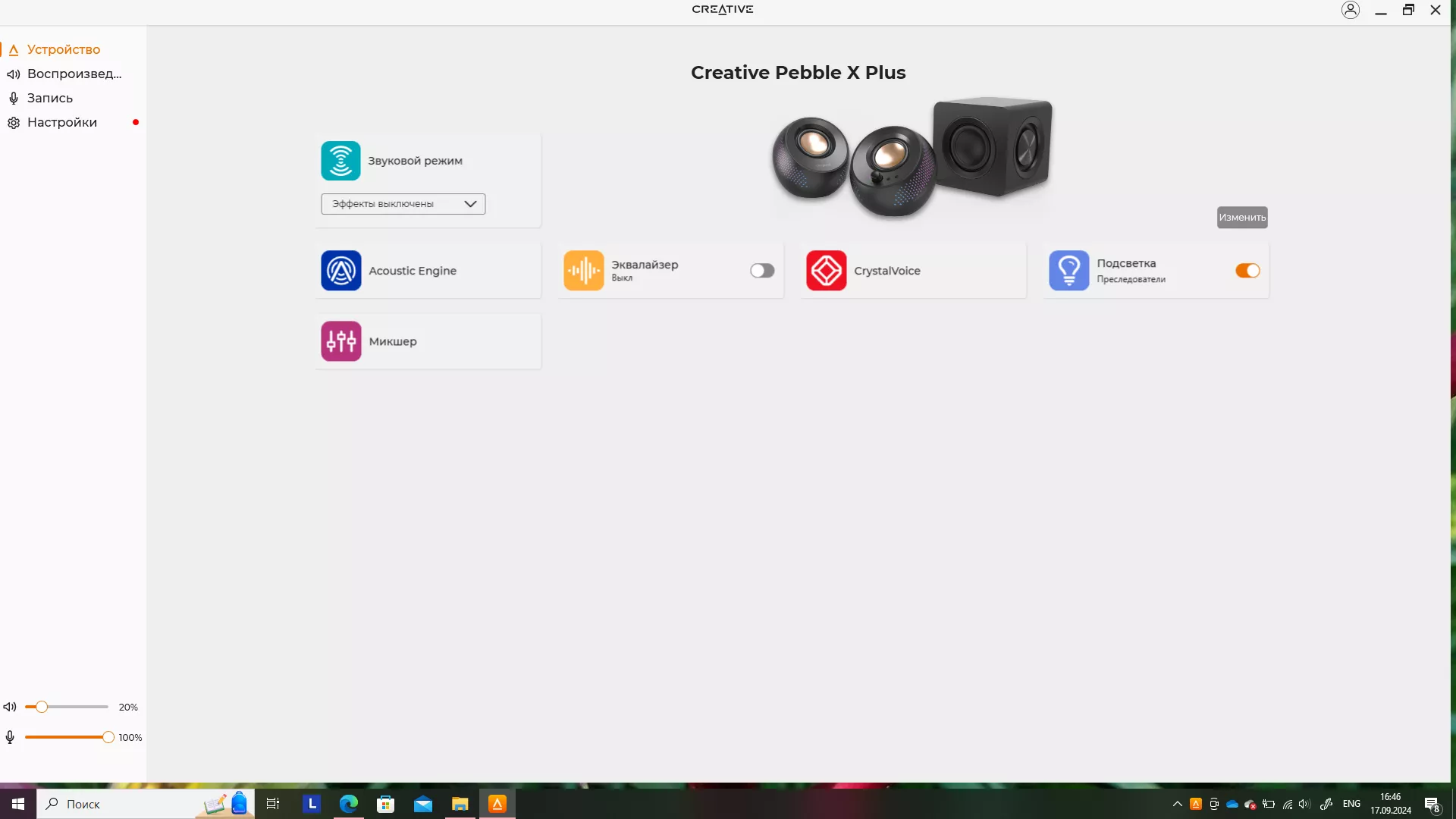This screenshot has width=1456, height=819.
Task: Navigate to Воспроизведение section
Action: pyautogui.click(x=74, y=73)
